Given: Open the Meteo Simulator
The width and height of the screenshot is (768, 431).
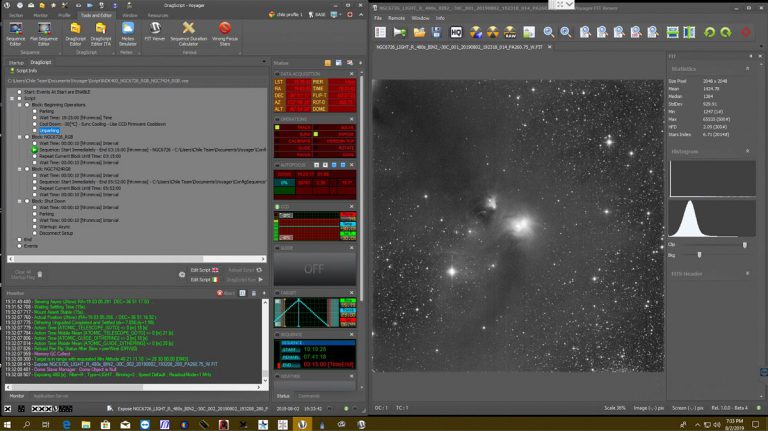Looking at the screenshot, I should coord(127,34).
